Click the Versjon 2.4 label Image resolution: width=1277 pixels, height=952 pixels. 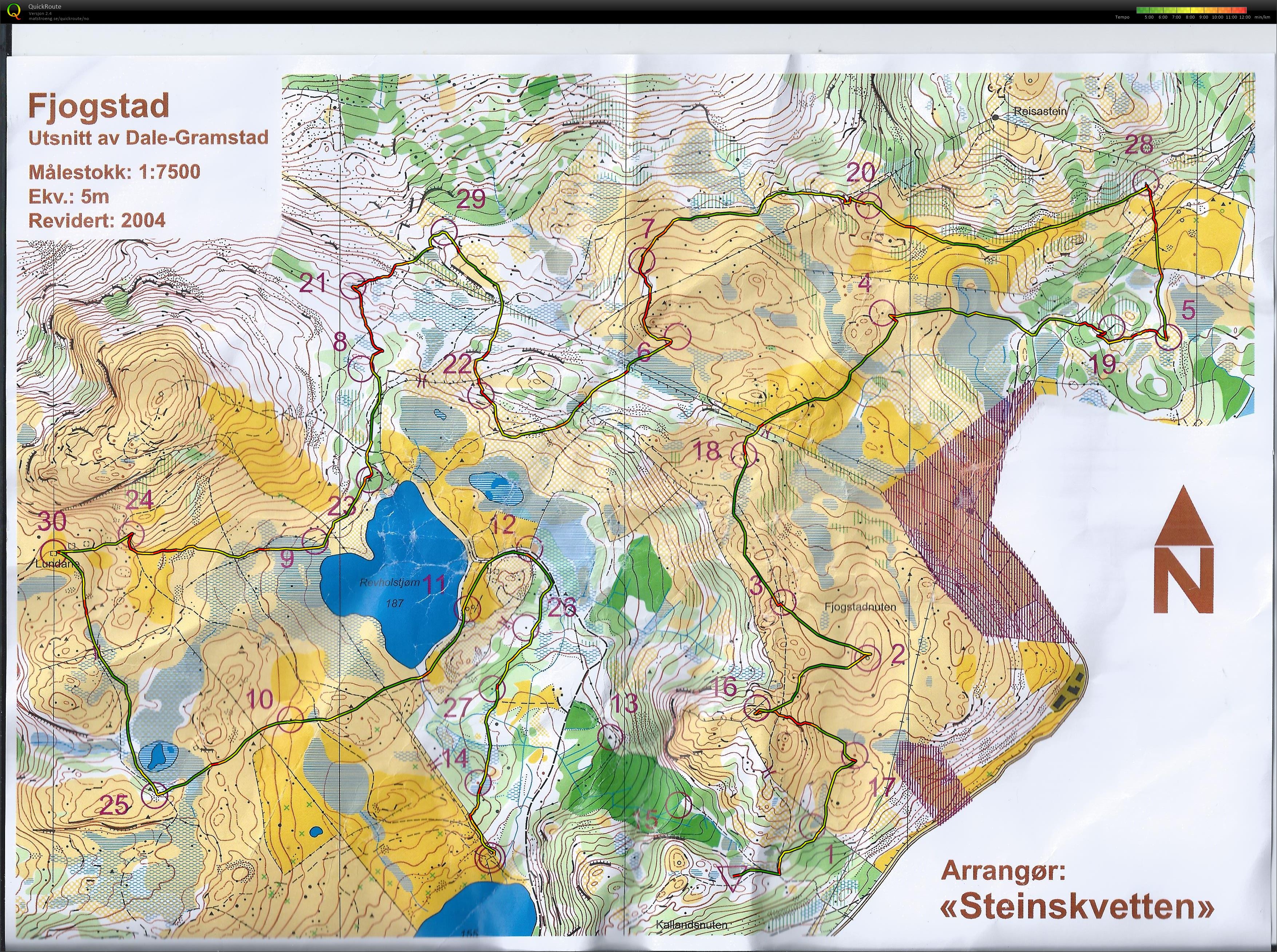point(40,15)
